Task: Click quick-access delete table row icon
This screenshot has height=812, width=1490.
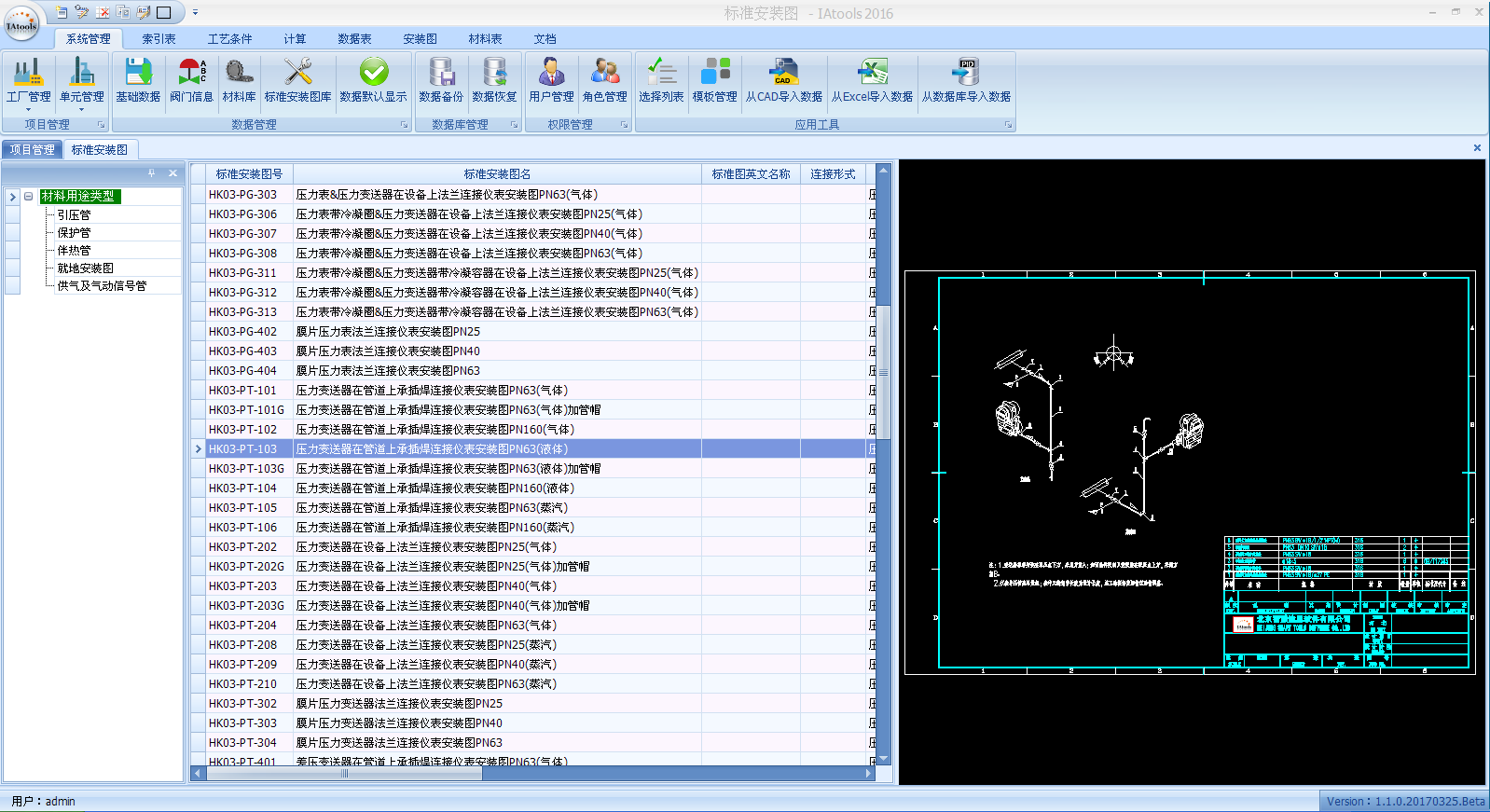Action: pyautogui.click(x=103, y=12)
